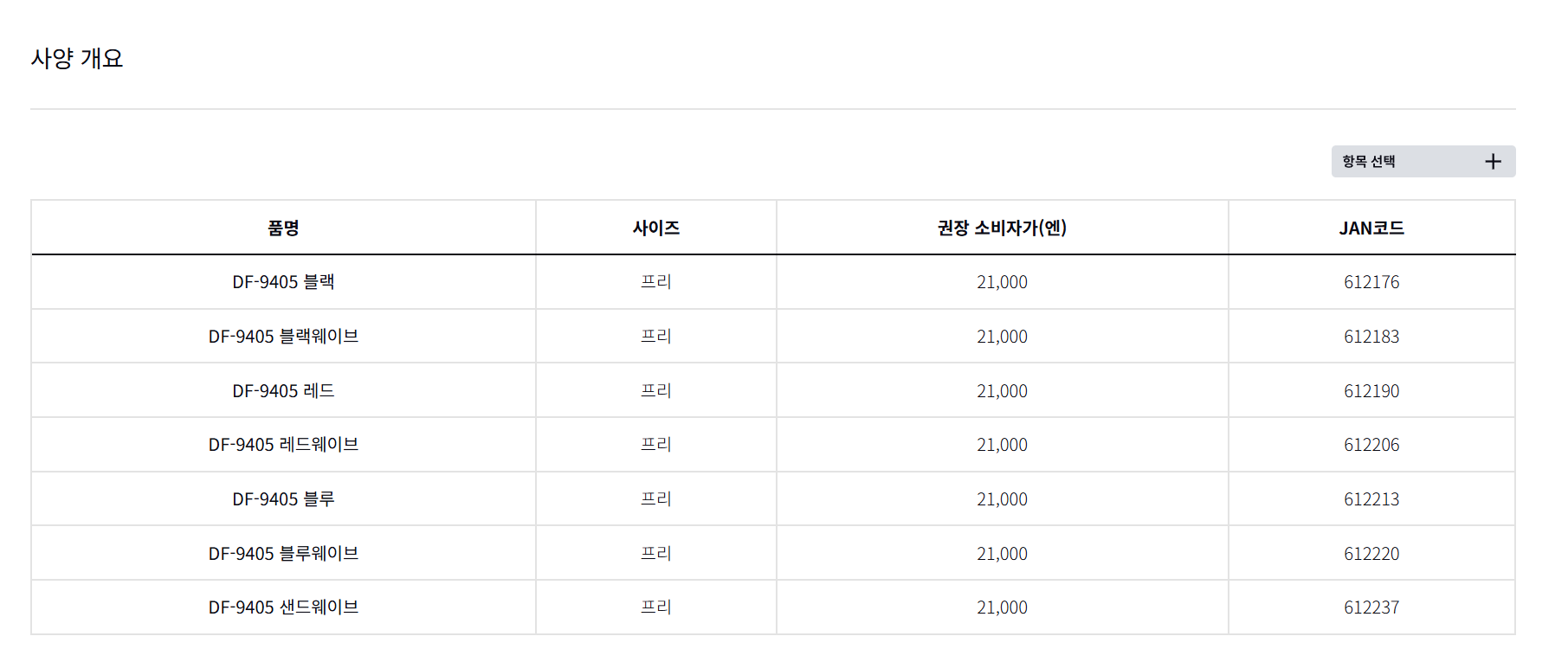This screenshot has width=1568, height=662.
Task: Click JAN code 612237
Action: tap(1371, 607)
